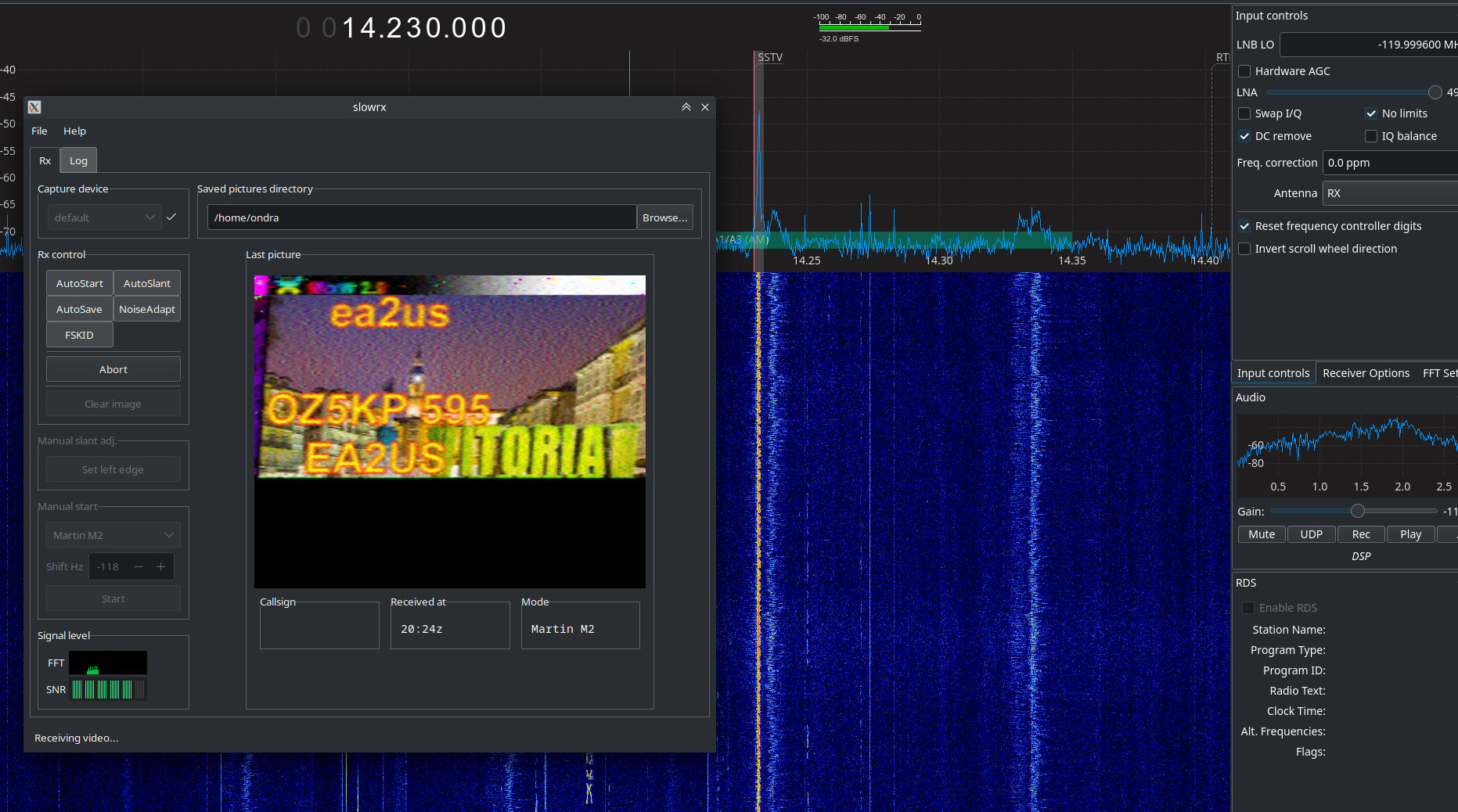1458x812 pixels.
Task: Click the checkmark icon beside capture device
Action: pyautogui.click(x=171, y=217)
